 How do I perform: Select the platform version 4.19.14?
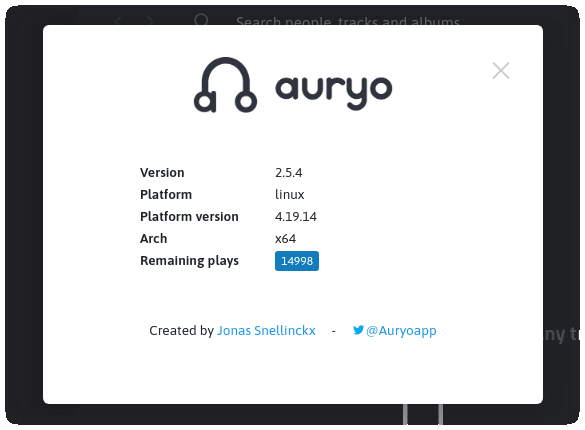(295, 216)
